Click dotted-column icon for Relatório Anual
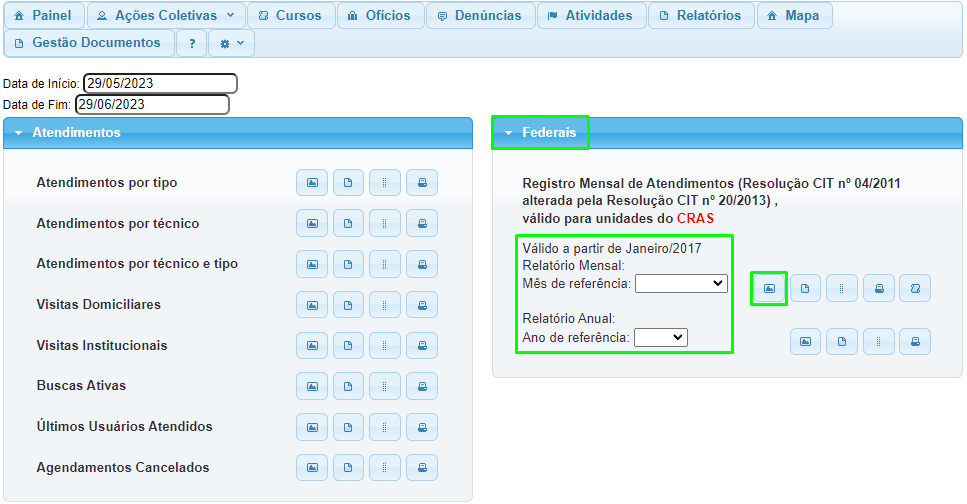 (879, 342)
